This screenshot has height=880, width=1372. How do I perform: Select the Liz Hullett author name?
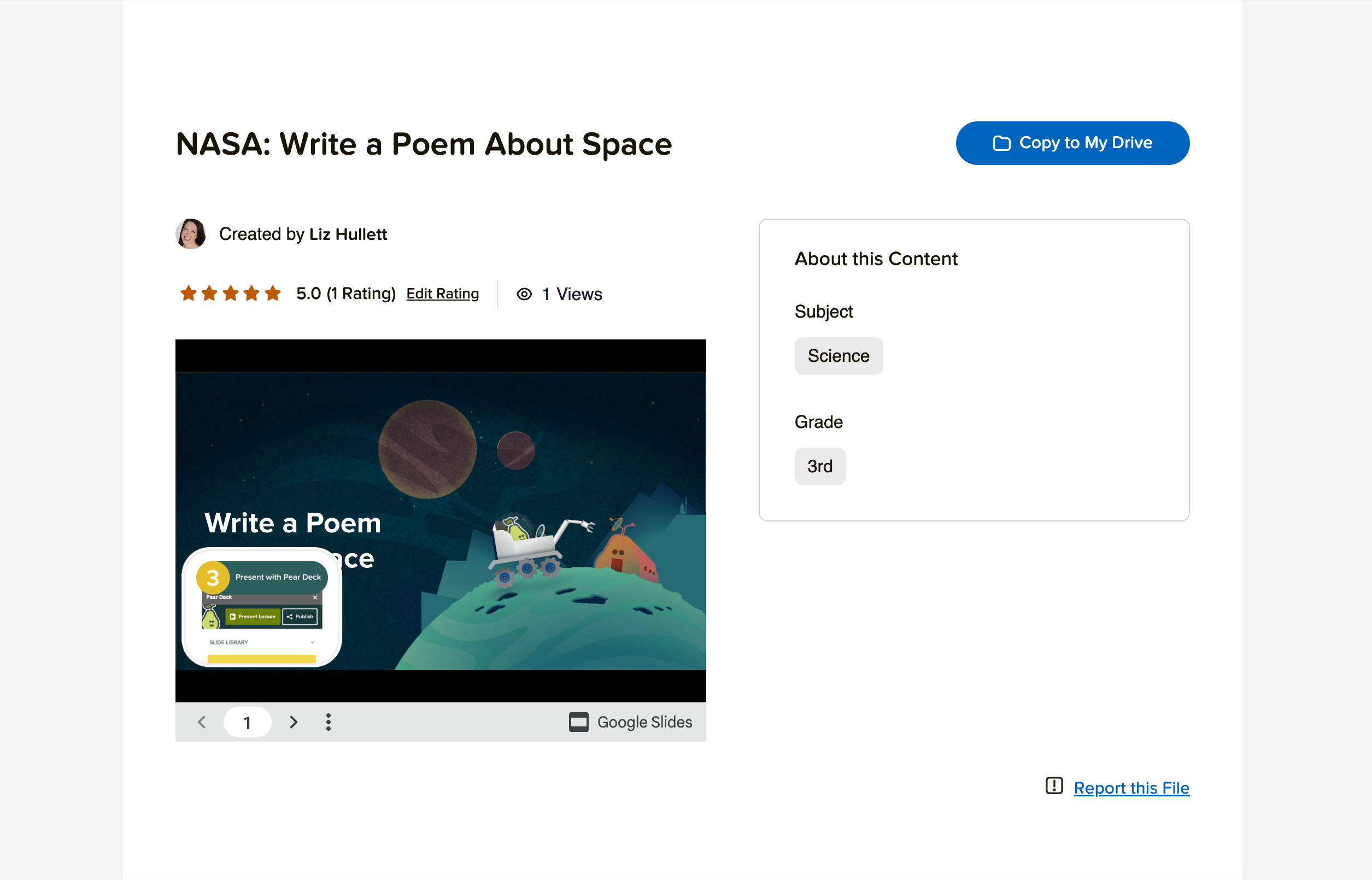(348, 234)
